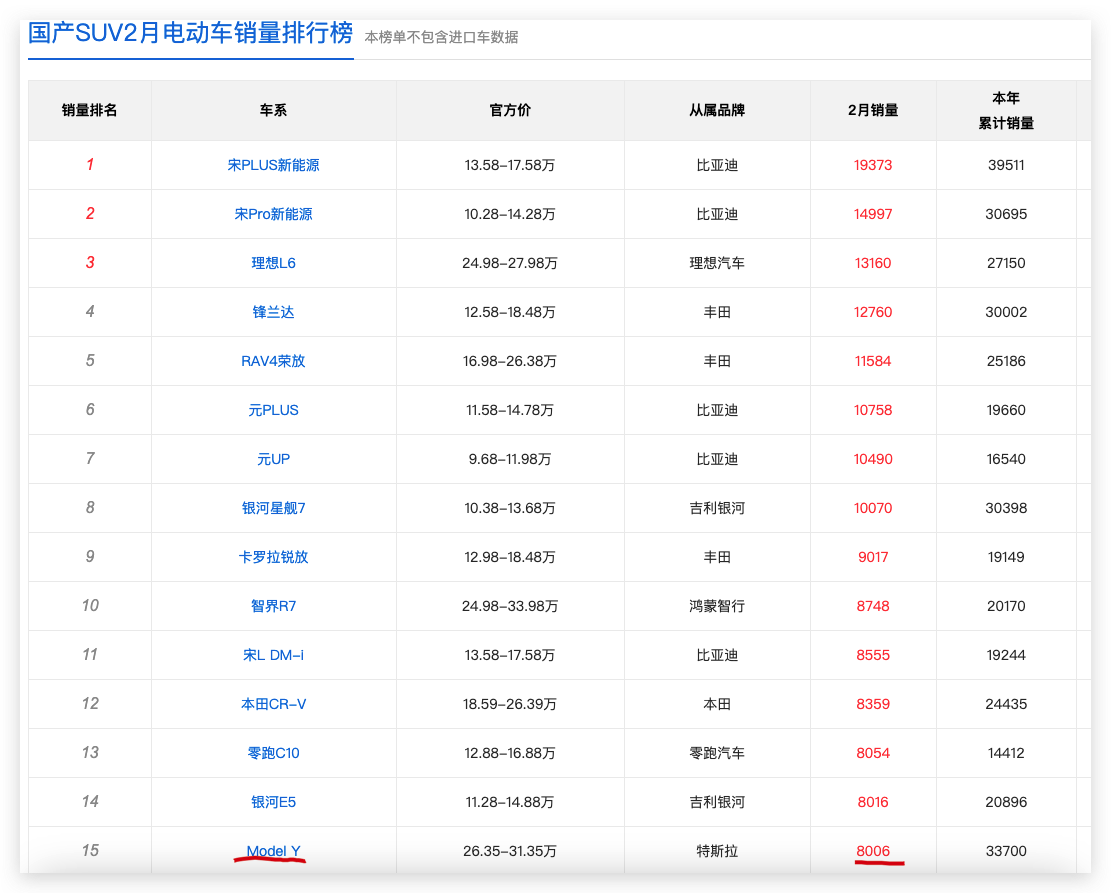Click the price 9.68-11.98万
The width and height of the screenshot is (1111, 893).
(509, 459)
